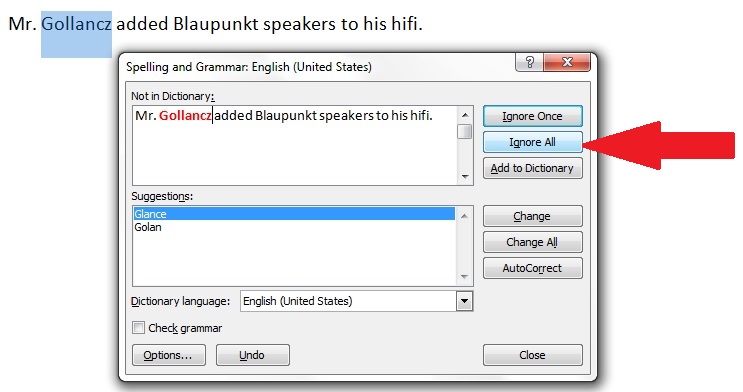This screenshot has width=743, height=392.
Task: Enable the Check grammar checkbox
Action: coord(138,328)
